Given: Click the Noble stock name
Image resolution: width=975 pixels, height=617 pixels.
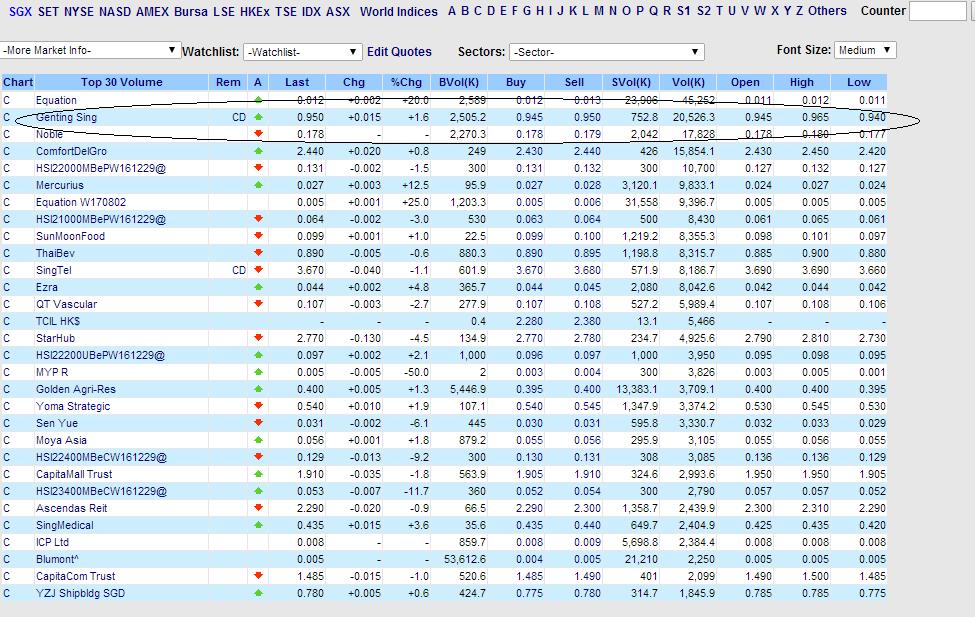Looking at the screenshot, I should click(49, 134).
